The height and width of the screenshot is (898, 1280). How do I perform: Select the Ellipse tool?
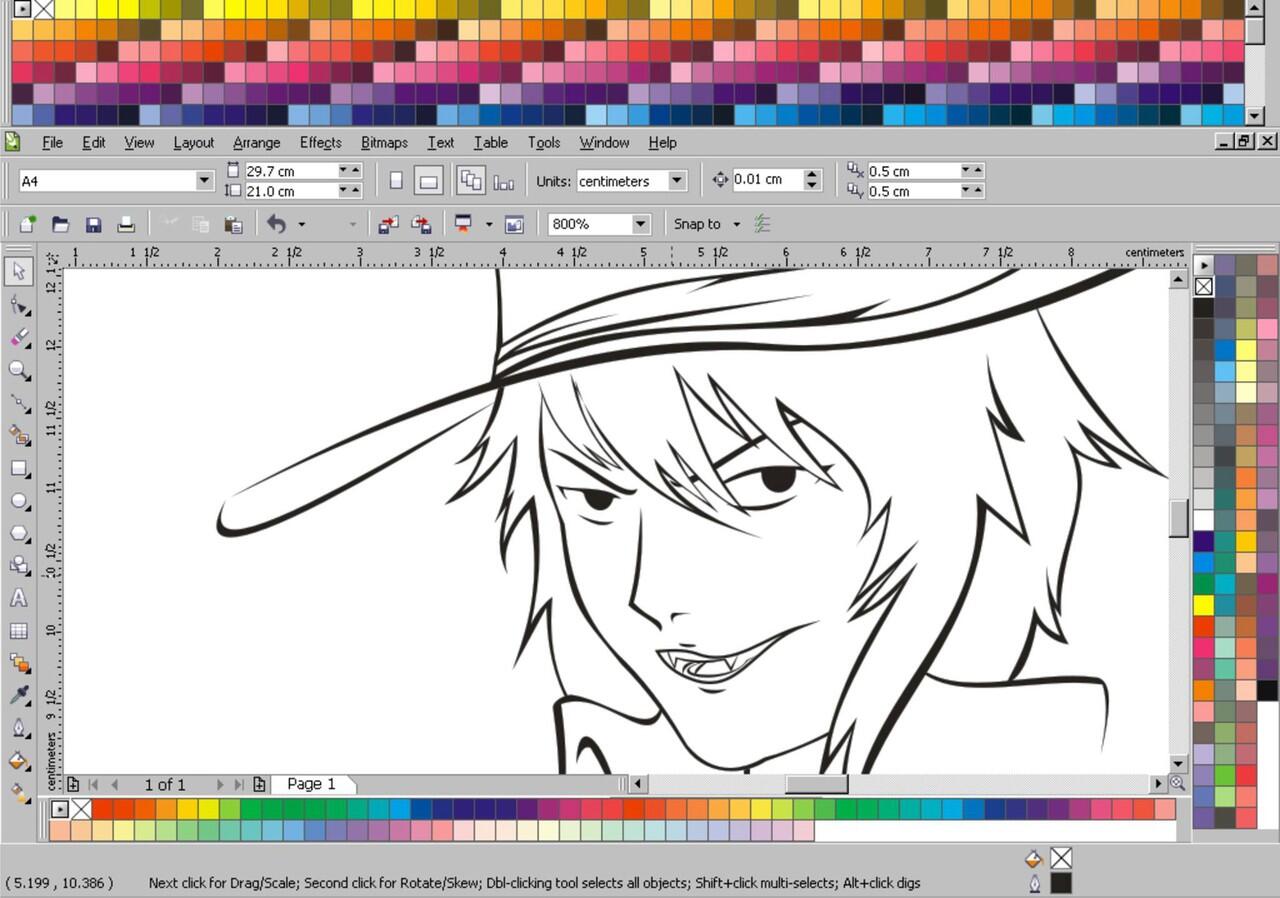coord(19,501)
